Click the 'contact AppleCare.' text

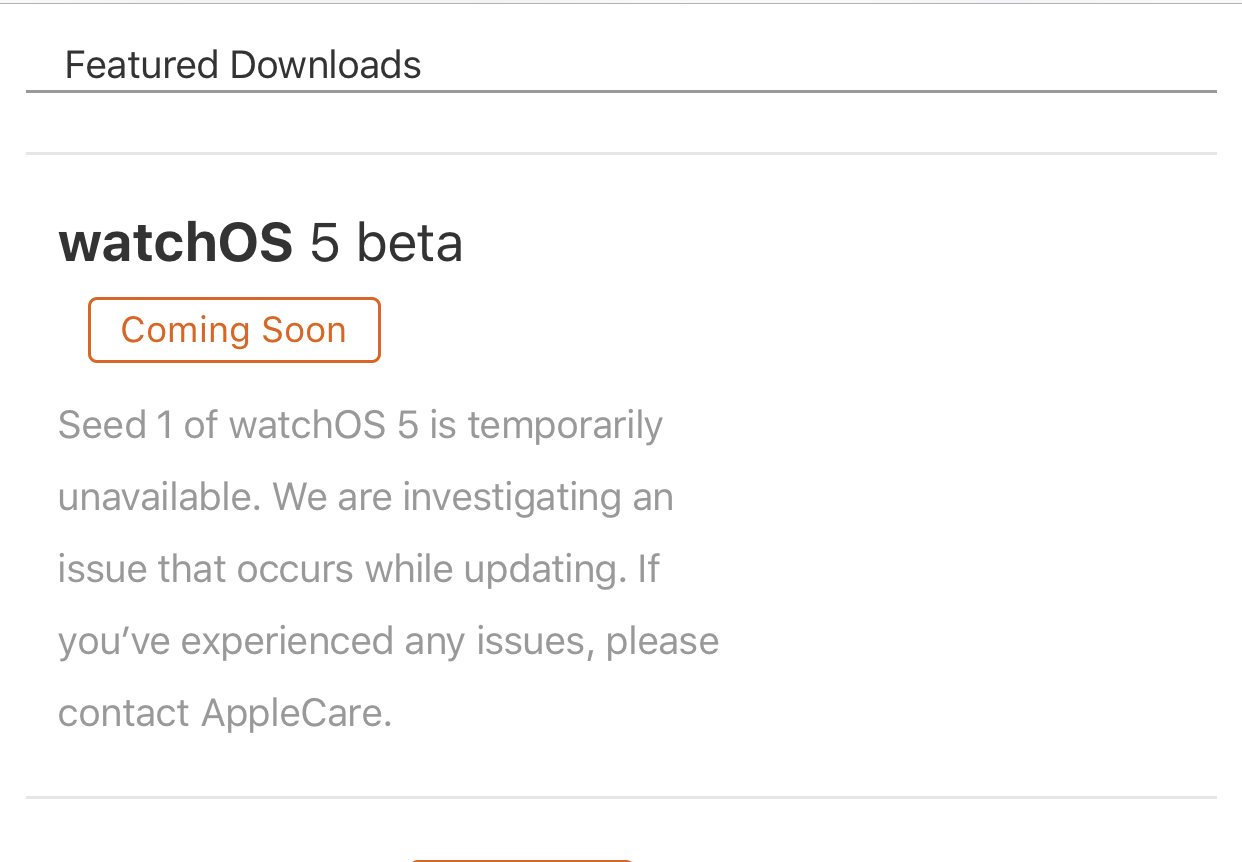(225, 713)
